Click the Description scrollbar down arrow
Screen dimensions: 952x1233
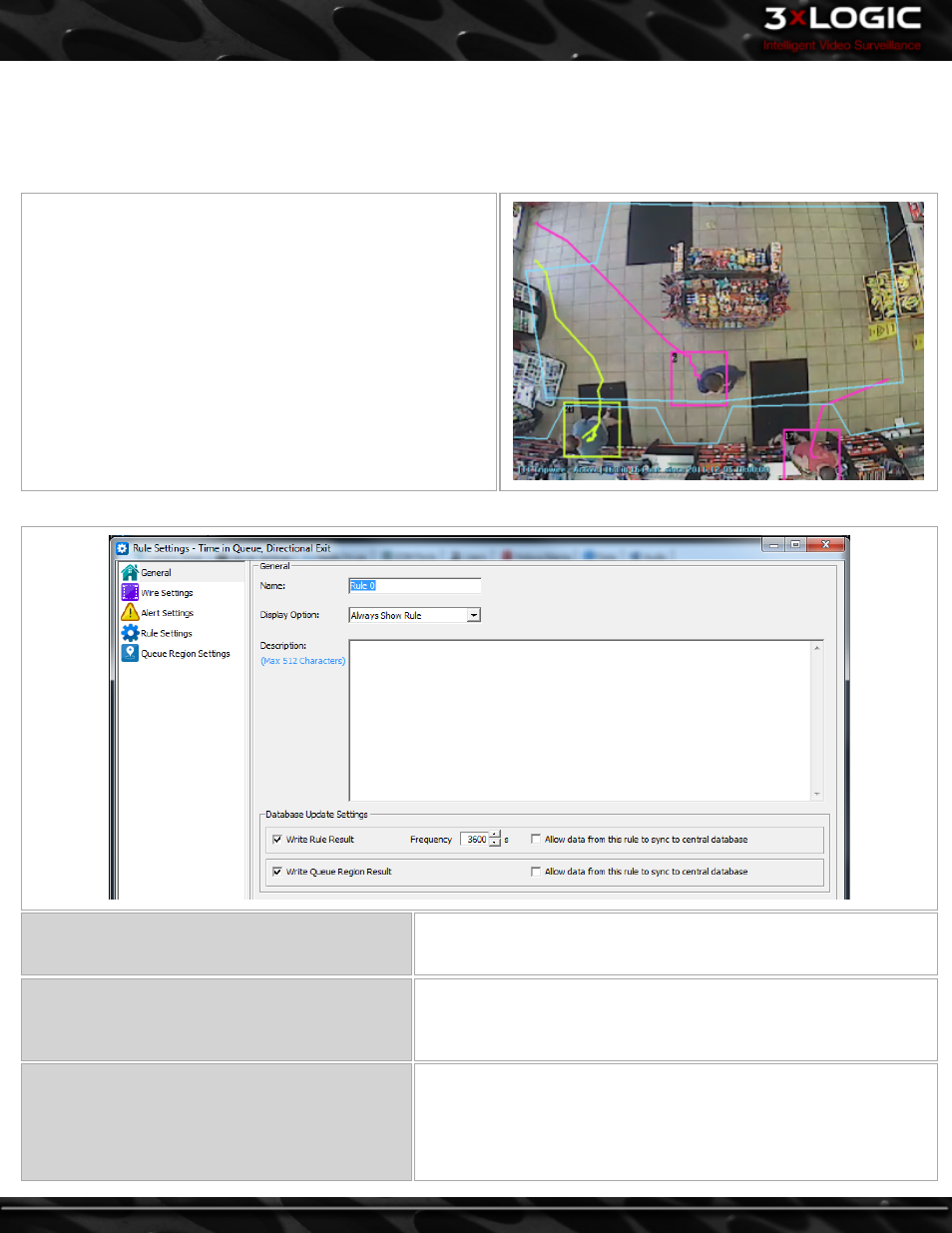817,794
